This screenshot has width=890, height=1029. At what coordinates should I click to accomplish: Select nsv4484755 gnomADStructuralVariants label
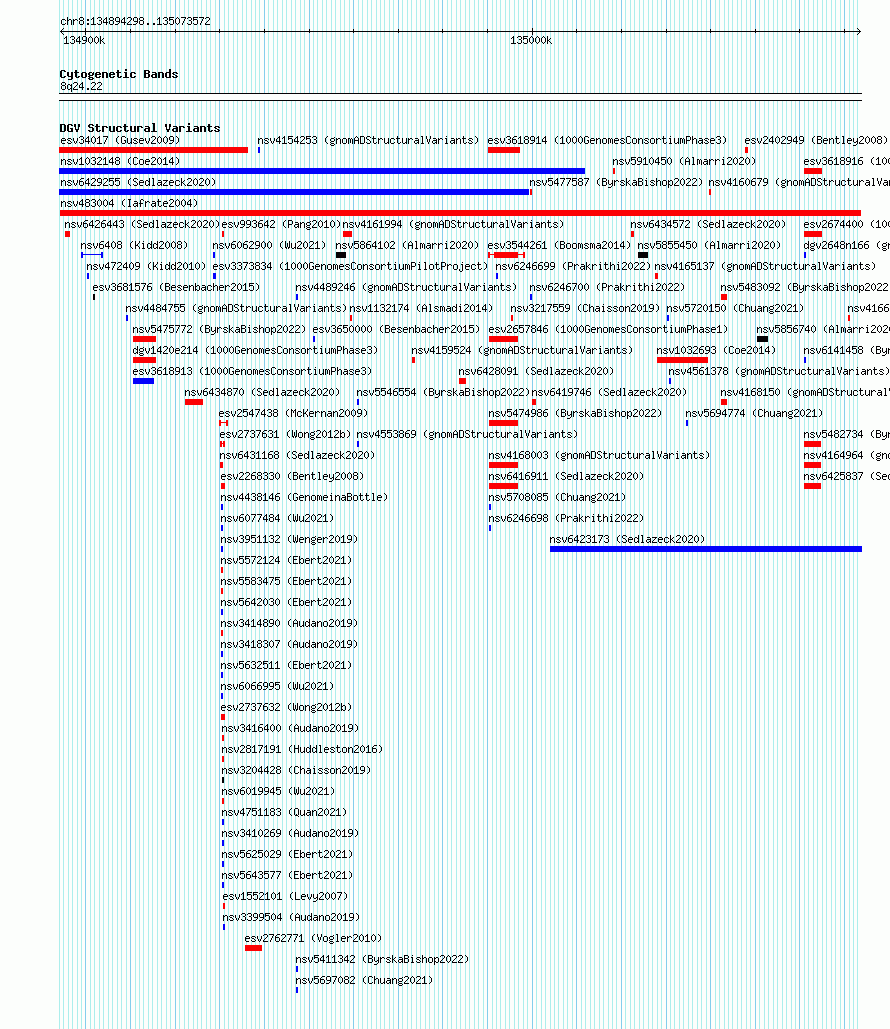coord(236,308)
